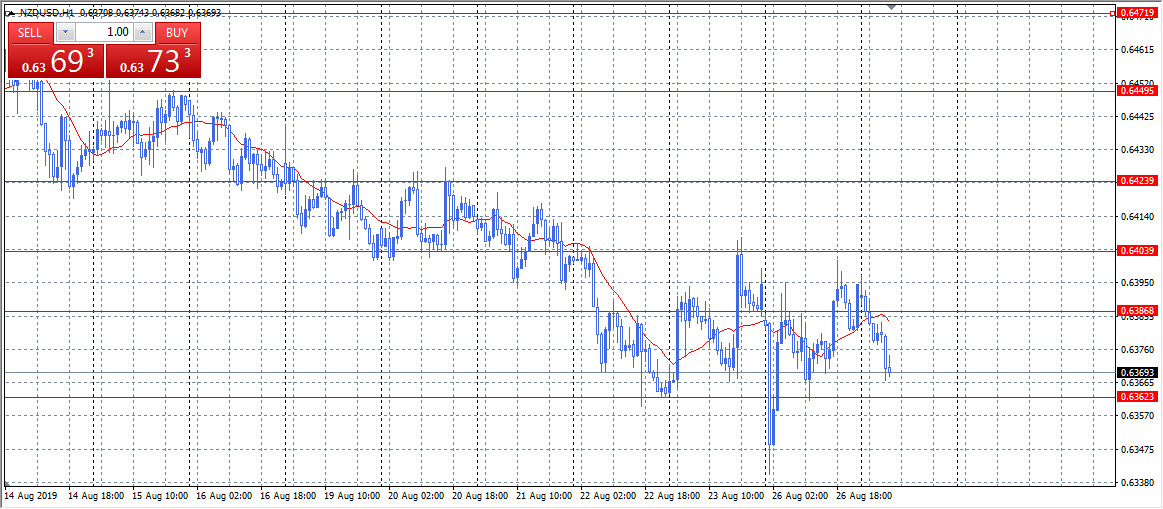Click the 1.00 volume input field
The height and width of the screenshot is (509, 1163).
(105, 32)
